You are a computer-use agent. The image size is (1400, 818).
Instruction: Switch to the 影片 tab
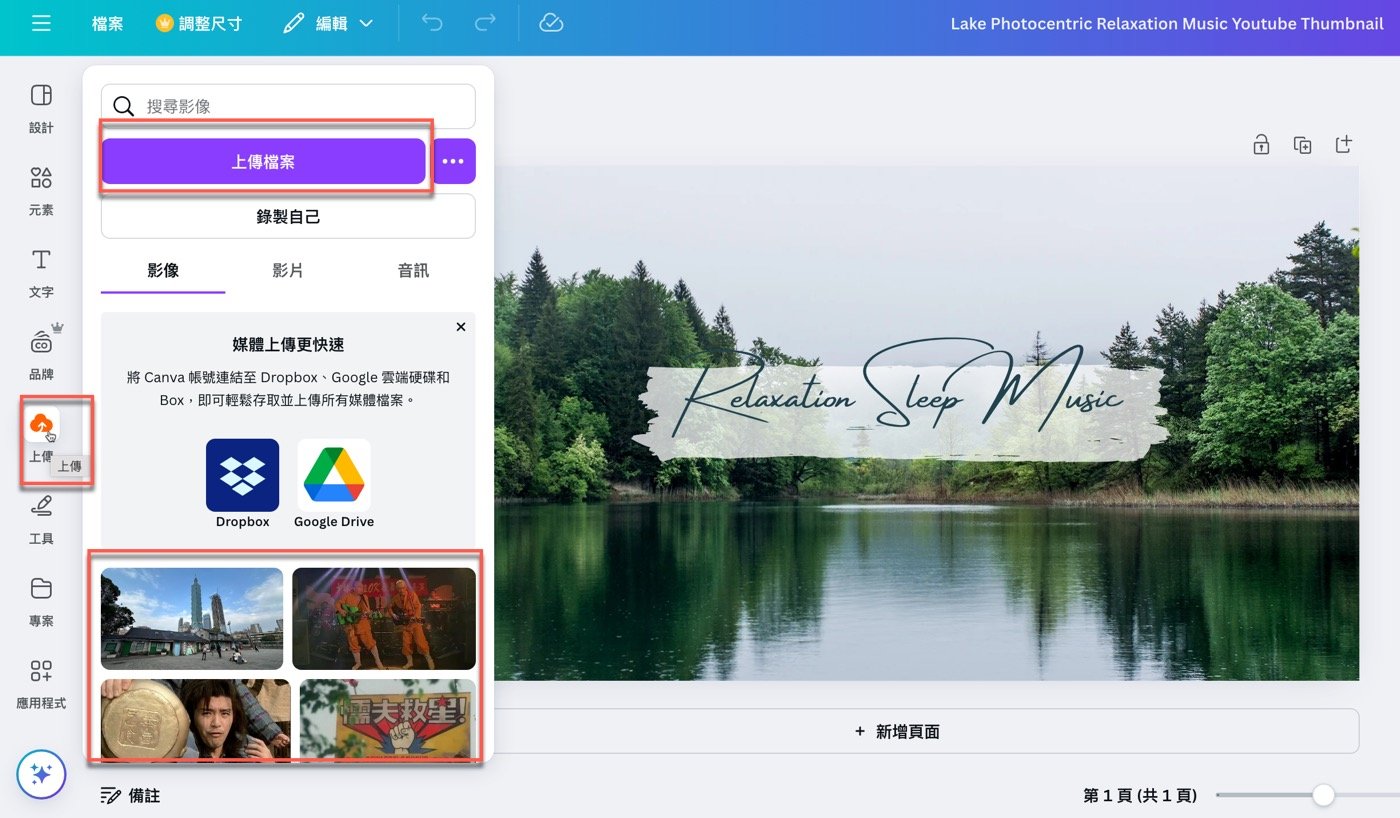(288, 271)
